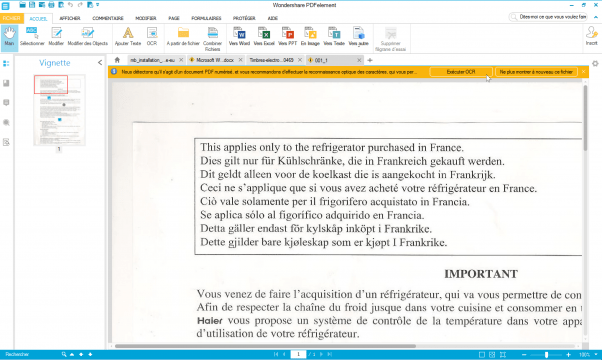Create PDF via À partir de fichier
Viewport: 602px width, 360px height.
(x=183, y=37)
